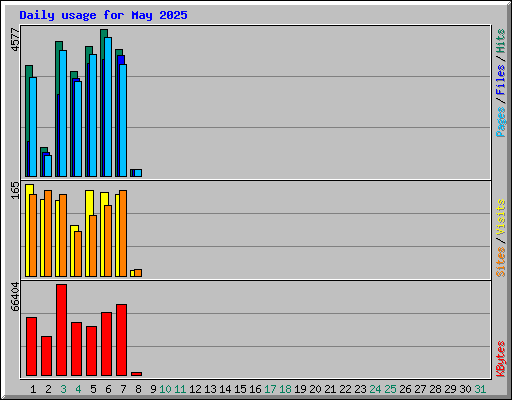Click the 'Daily usage for May 2025' title
This screenshot has height=400, width=512.
[x=103, y=15]
